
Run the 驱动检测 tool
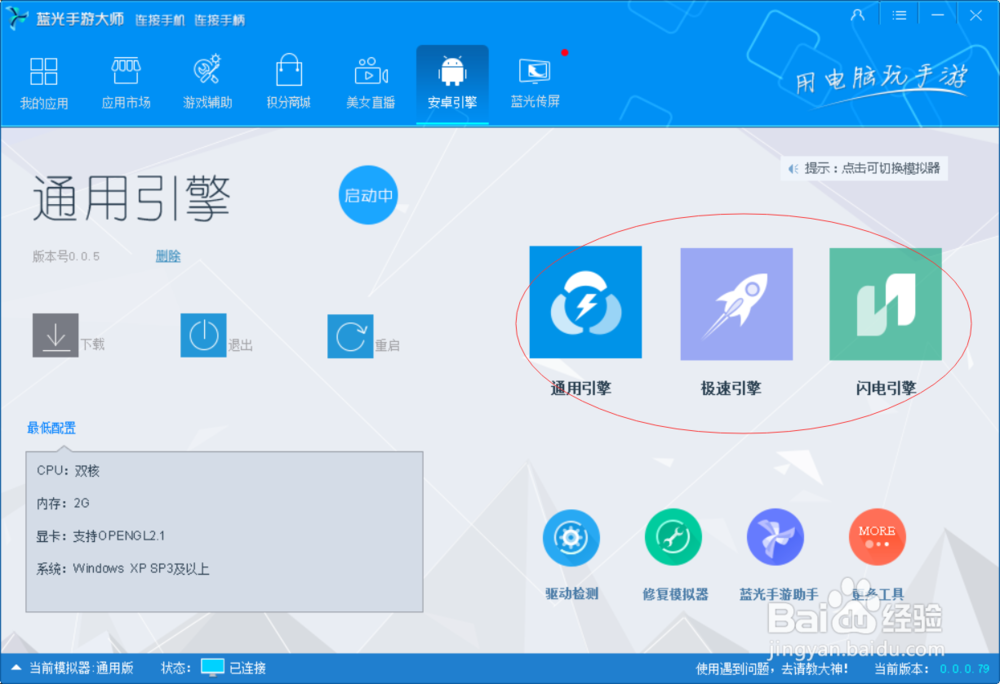click(x=571, y=537)
